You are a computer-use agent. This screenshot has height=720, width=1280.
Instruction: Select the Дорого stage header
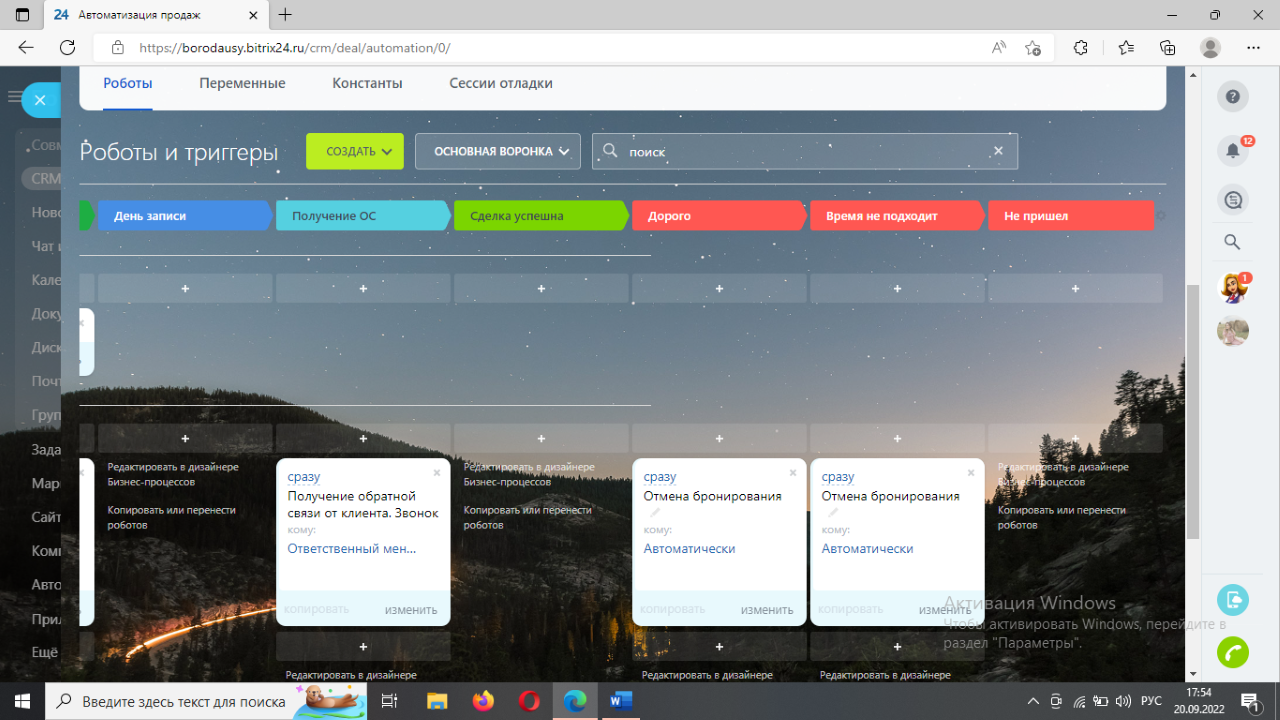pyautogui.click(x=719, y=216)
